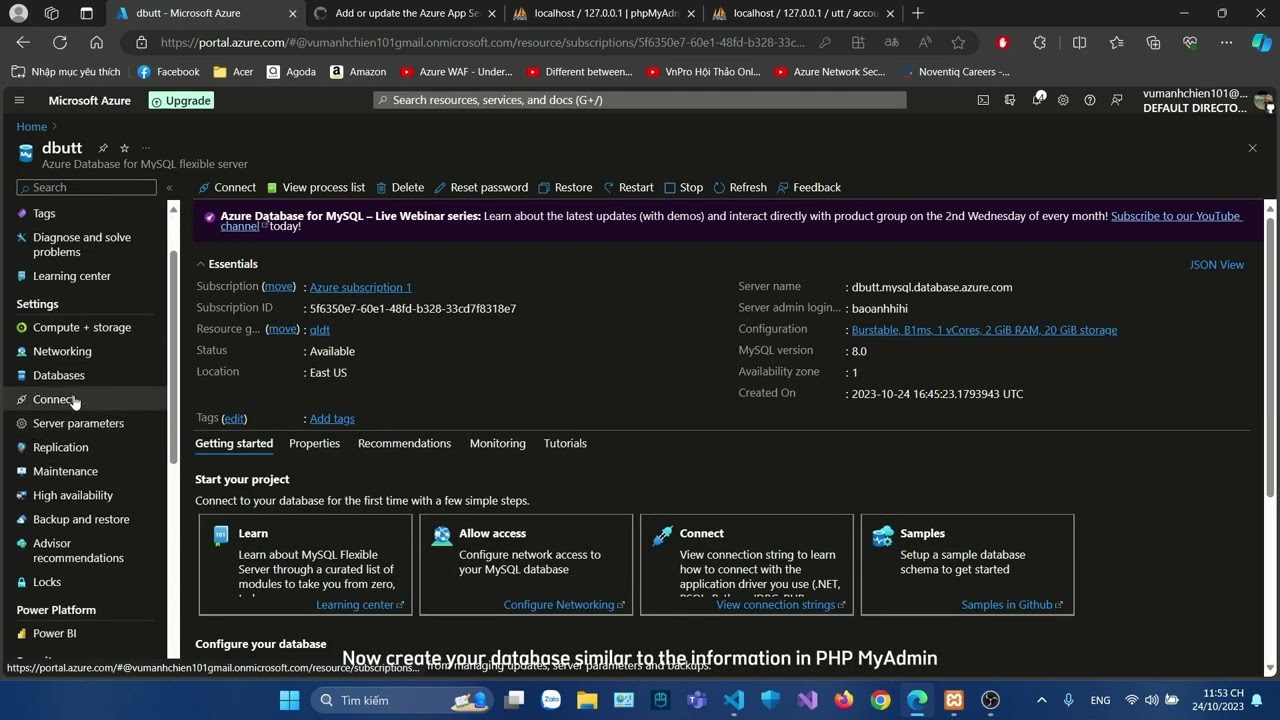Open Samples in Github link
Screen dimensions: 1280x720
1012,605
